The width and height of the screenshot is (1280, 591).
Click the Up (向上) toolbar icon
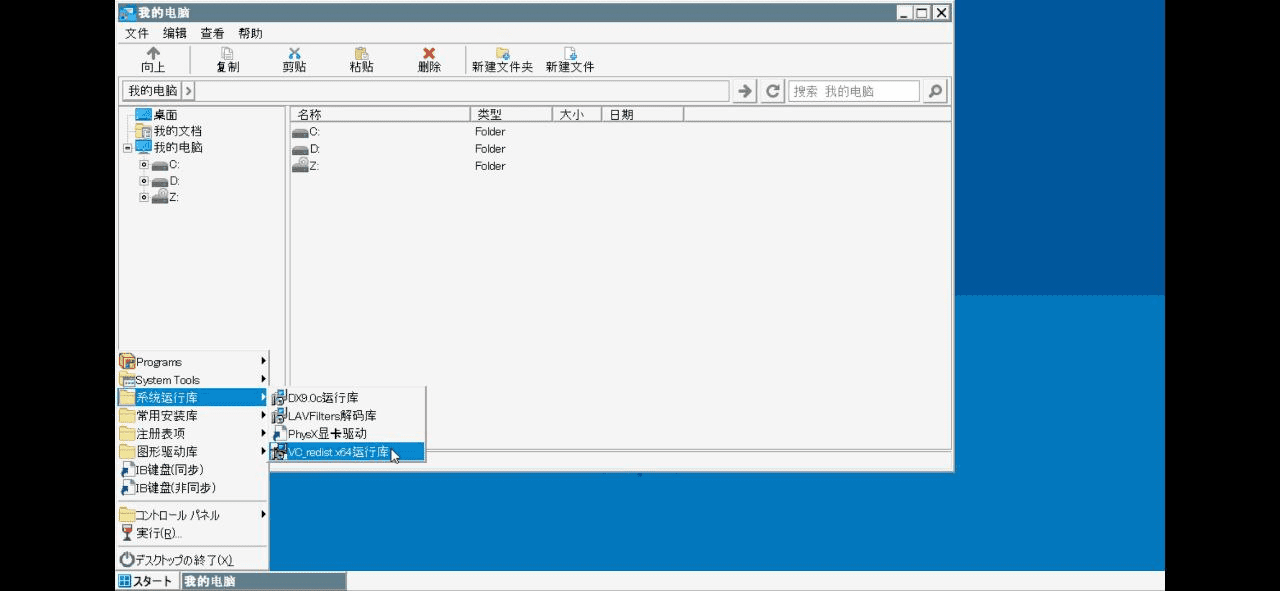pos(153,54)
